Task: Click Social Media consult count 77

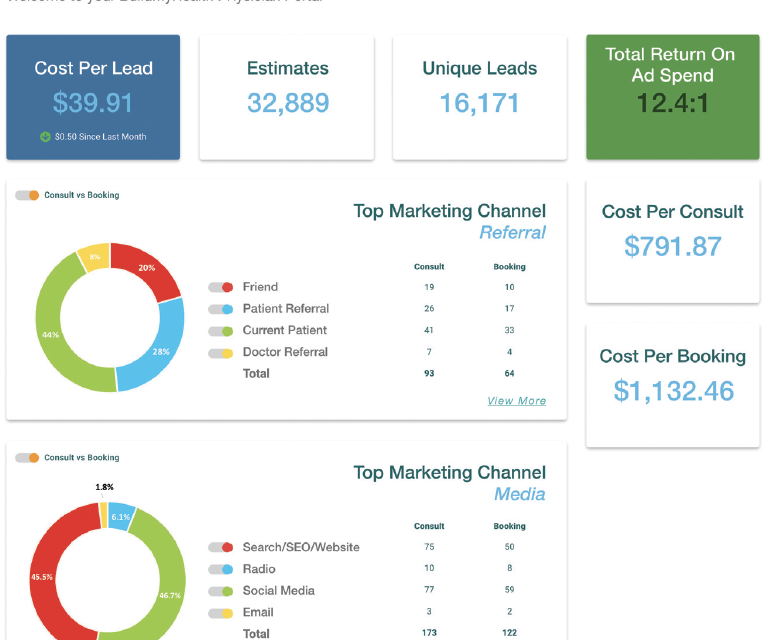Action: click(429, 590)
